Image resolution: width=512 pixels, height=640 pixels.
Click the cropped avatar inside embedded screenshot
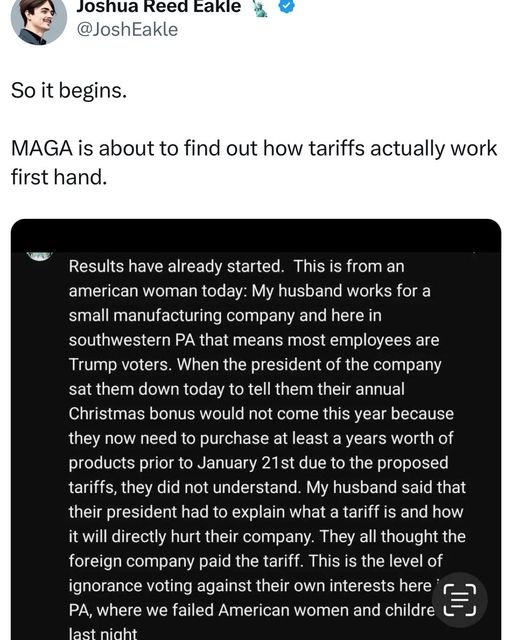pyautogui.click(x=39, y=256)
